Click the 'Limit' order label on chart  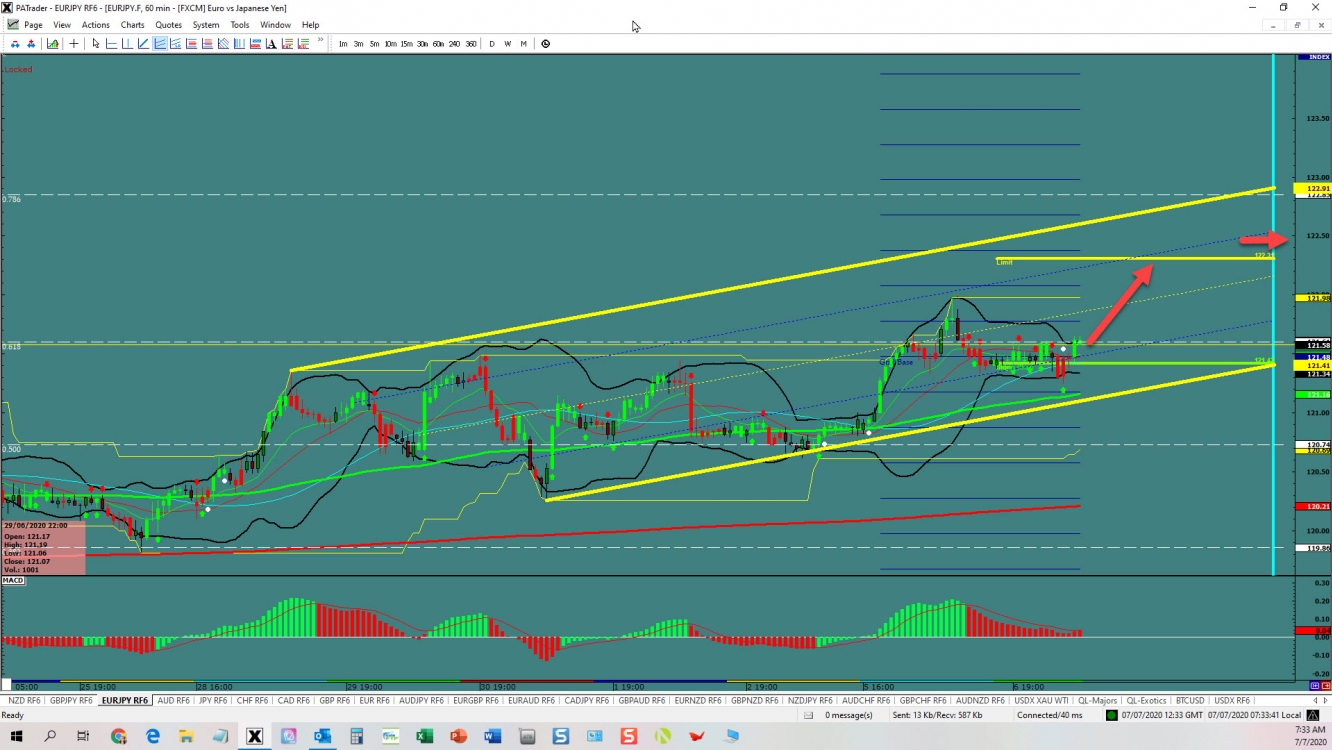pyautogui.click(x=1004, y=261)
